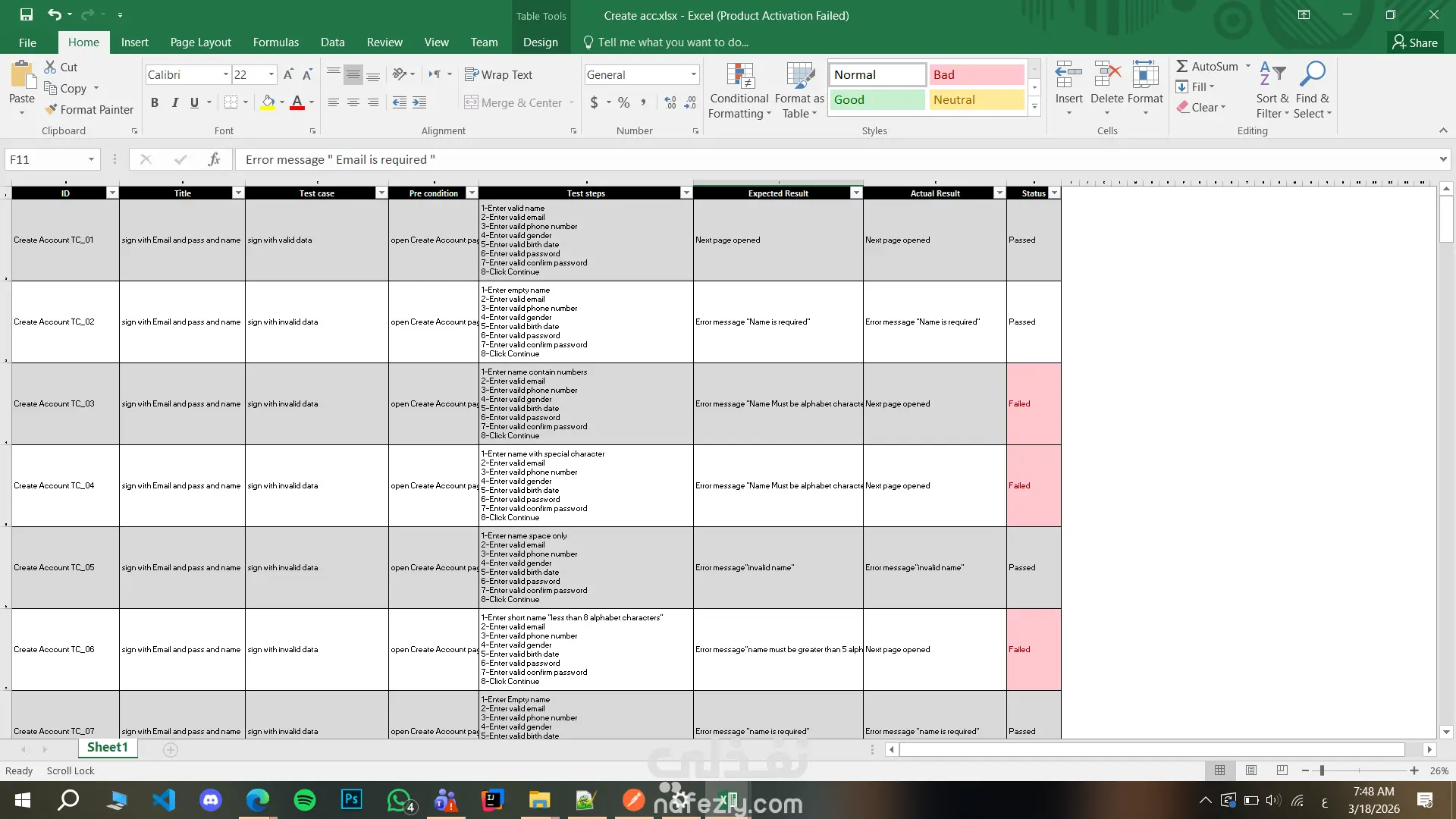Expand the font size dropdown
The width and height of the screenshot is (1456, 819).
click(271, 74)
